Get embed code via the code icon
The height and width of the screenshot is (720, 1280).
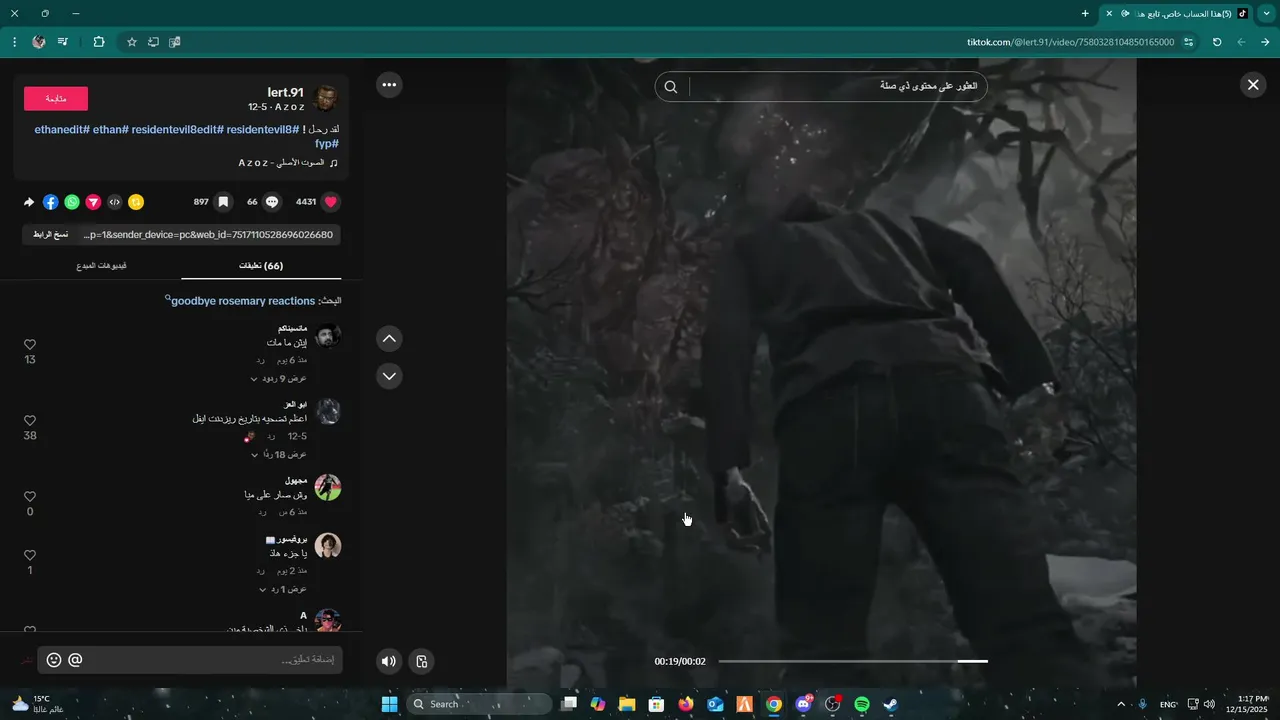click(115, 202)
